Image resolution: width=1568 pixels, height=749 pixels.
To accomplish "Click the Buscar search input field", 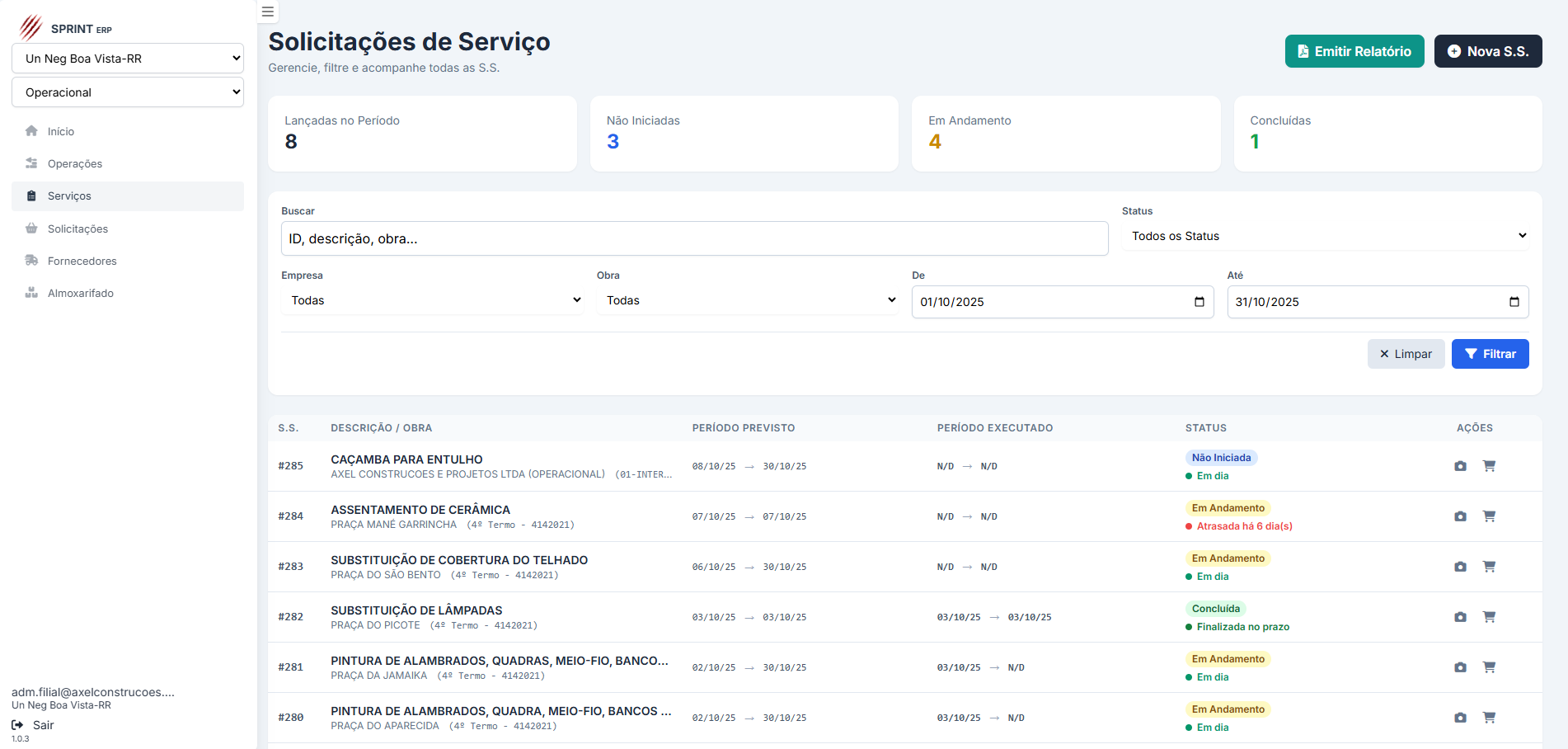I will 694,239.
